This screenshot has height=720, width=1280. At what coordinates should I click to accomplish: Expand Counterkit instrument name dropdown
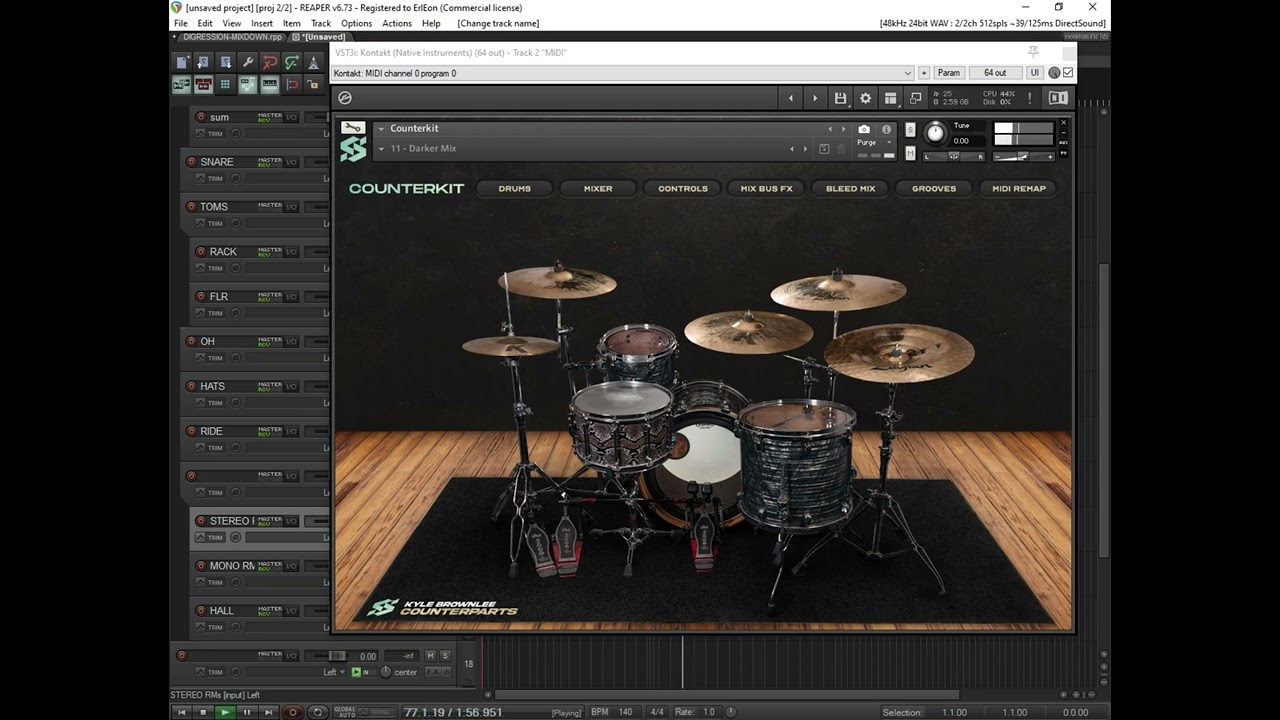pos(381,128)
